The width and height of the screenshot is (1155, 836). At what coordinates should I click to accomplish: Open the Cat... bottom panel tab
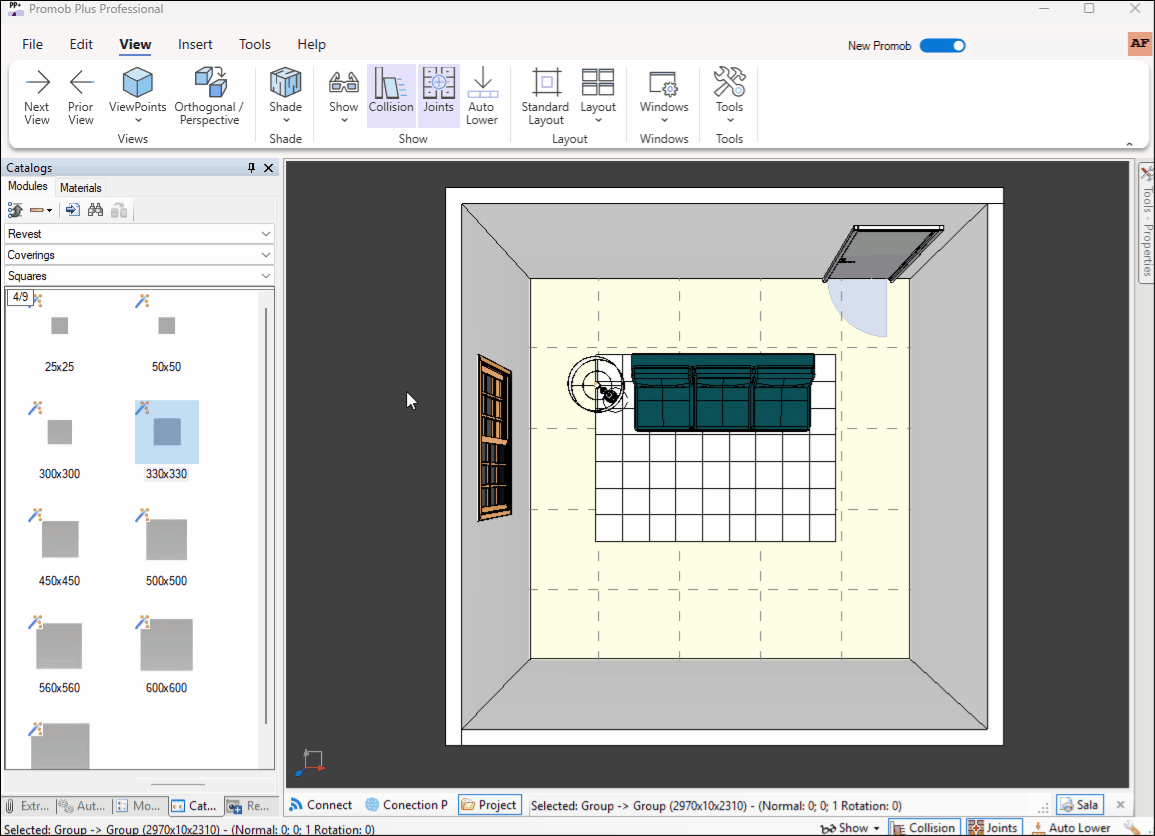(195, 806)
